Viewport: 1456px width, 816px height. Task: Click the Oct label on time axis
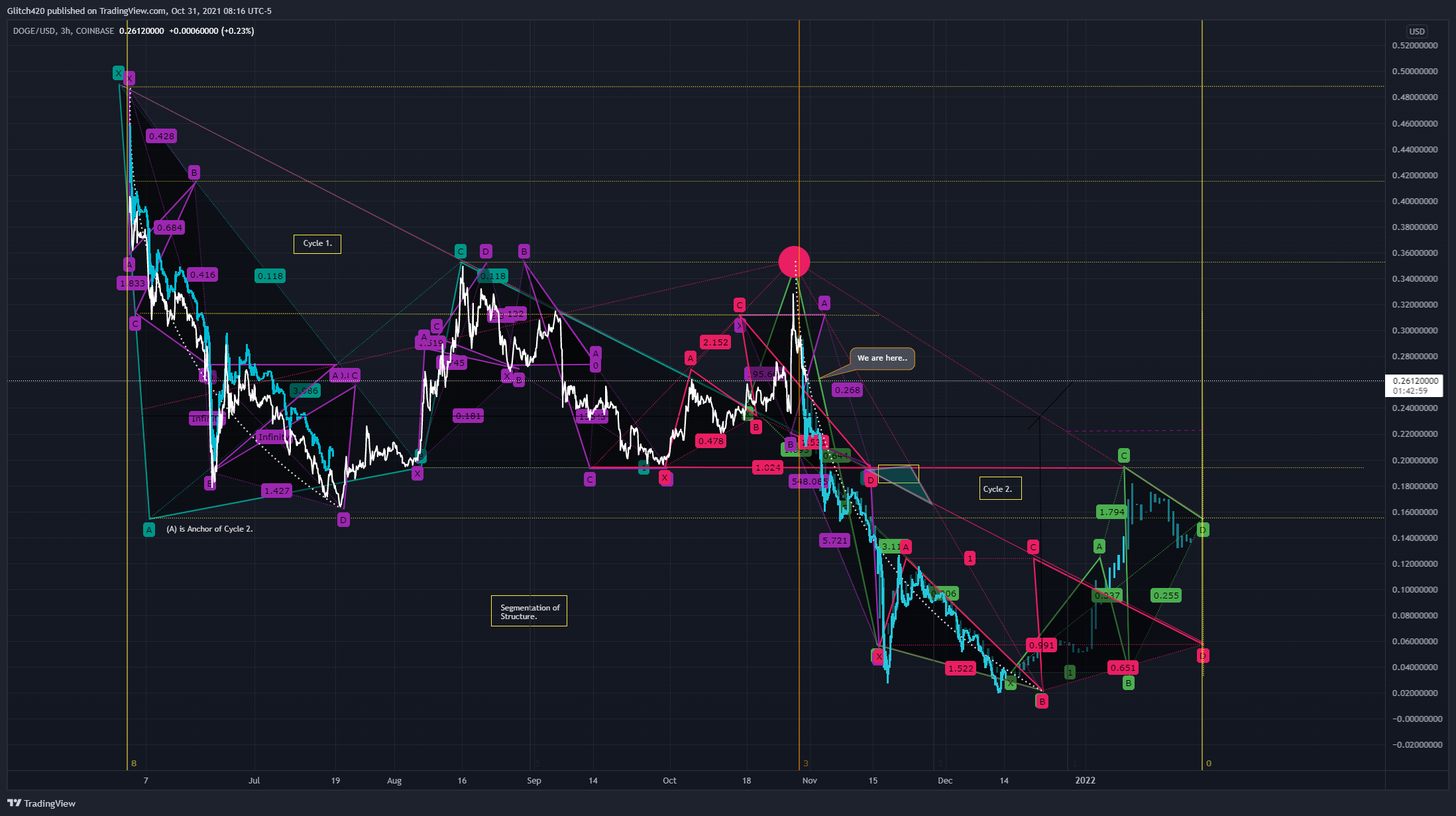pos(669,780)
